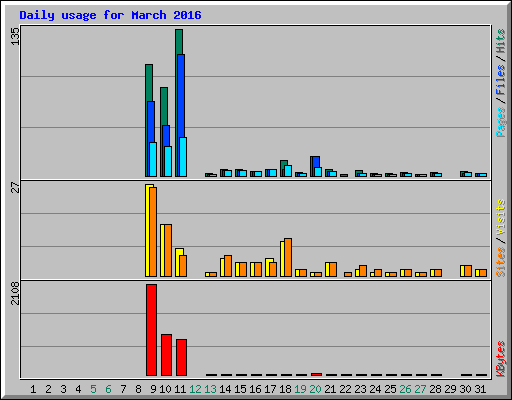The image size is (512, 400).
Task: Click the green x-axis day label 5
Action: click(93, 389)
